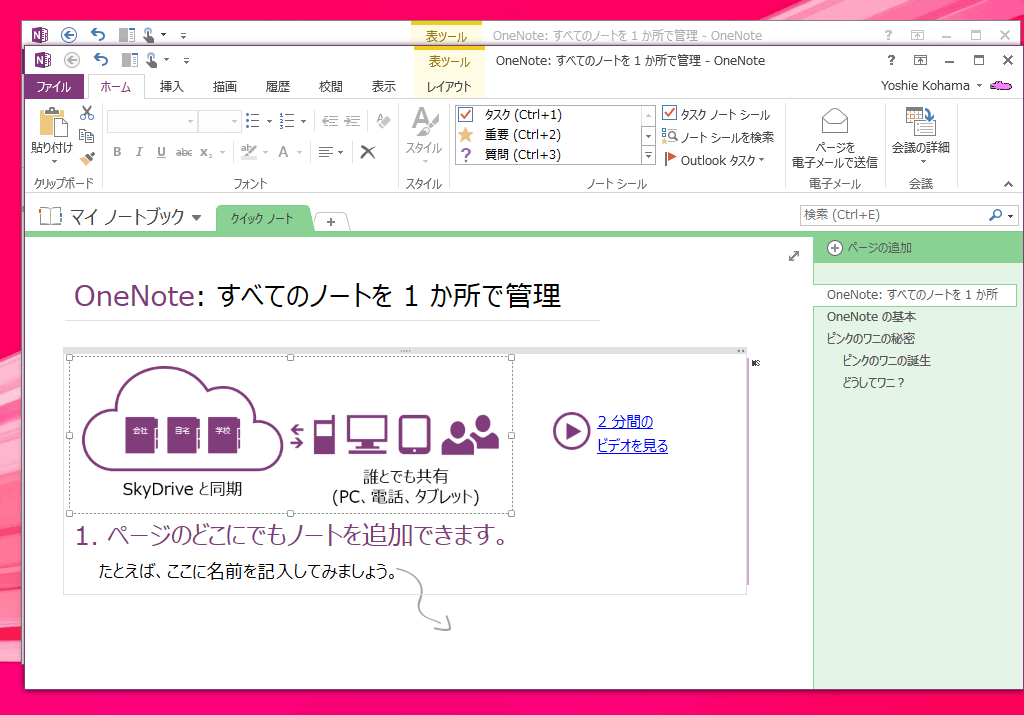Click the Copy icon in clipboard group
Viewport: 1024px width, 715px height.
tap(87, 136)
